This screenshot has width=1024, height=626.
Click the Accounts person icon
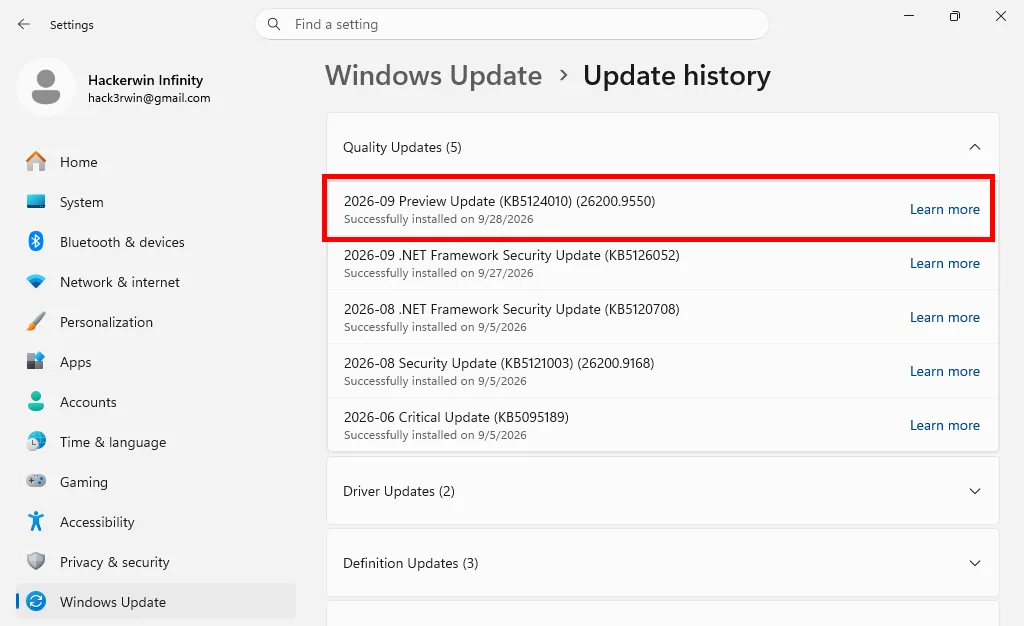coord(36,401)
